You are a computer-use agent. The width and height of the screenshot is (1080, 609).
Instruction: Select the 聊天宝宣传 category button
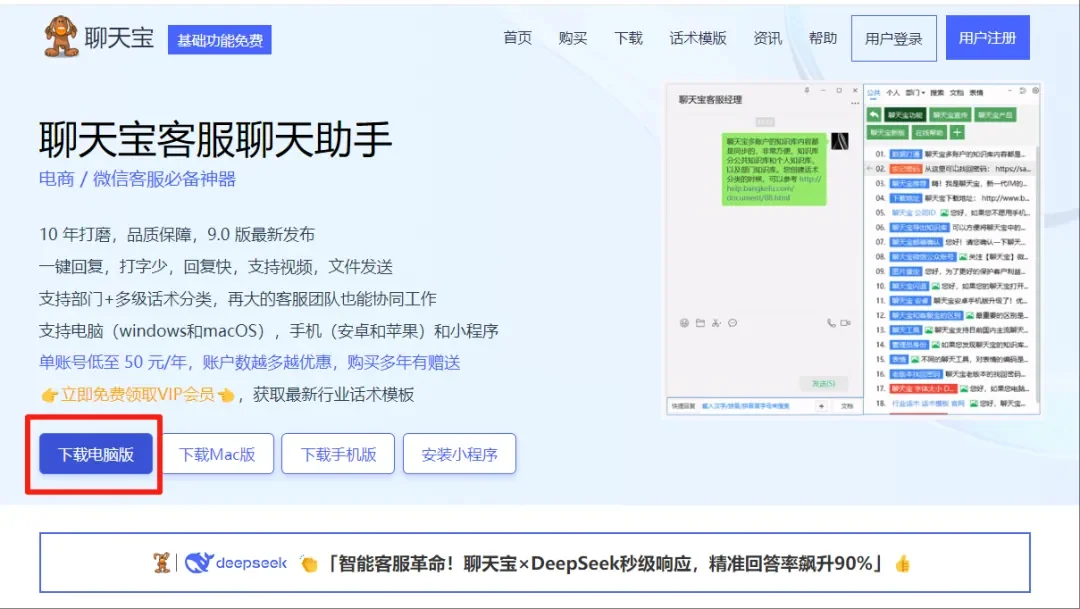tap(951, 115)
